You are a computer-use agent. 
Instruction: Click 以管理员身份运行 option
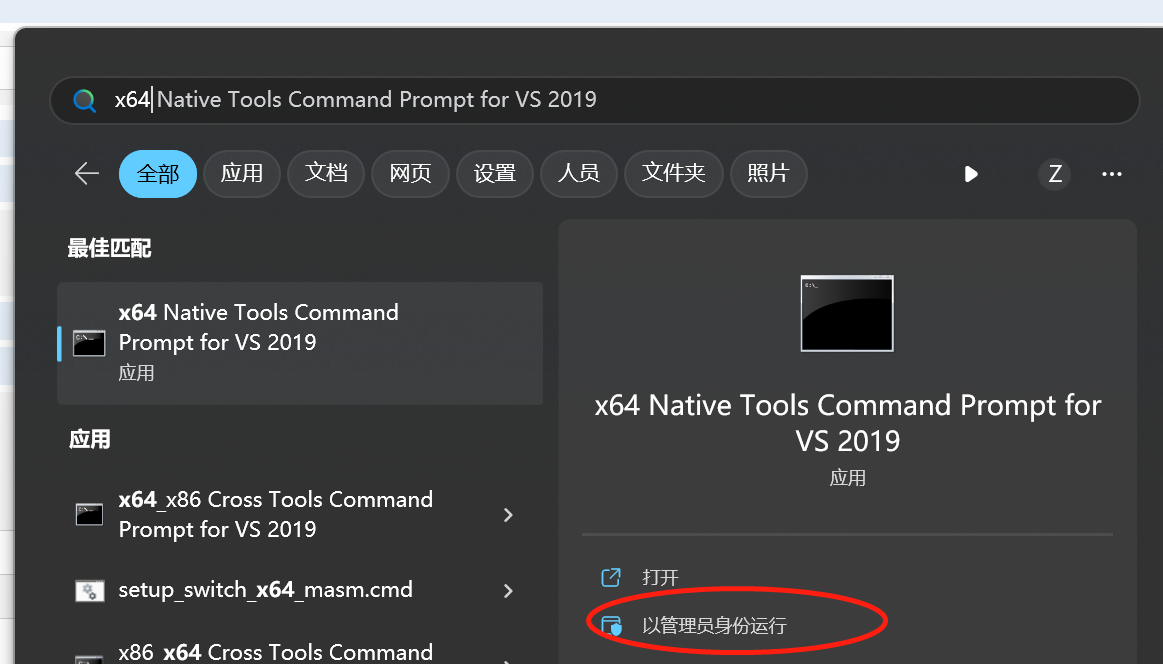[714, 625]
